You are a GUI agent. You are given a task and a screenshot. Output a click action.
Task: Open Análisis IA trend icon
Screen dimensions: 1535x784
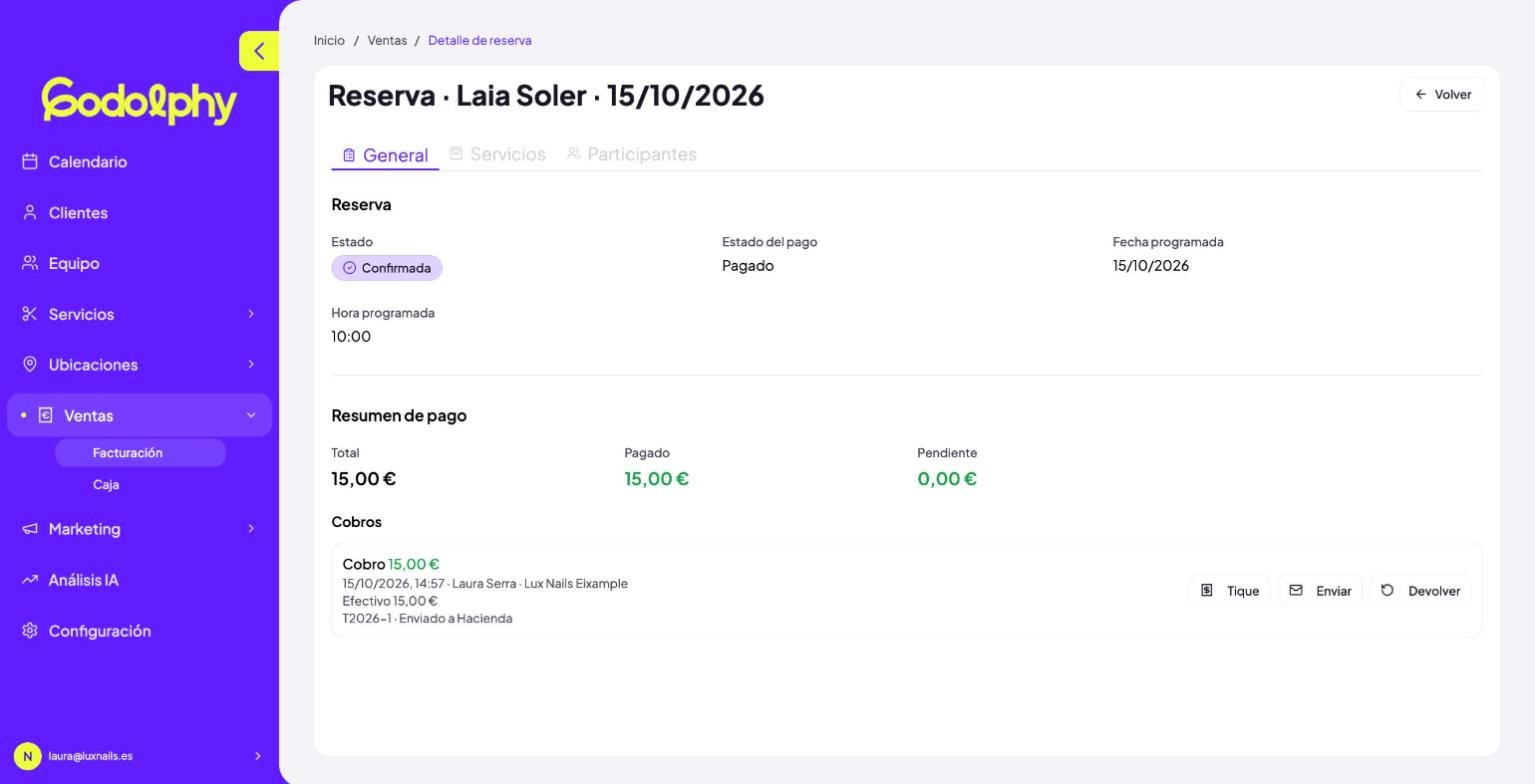[x=30, y=580]
